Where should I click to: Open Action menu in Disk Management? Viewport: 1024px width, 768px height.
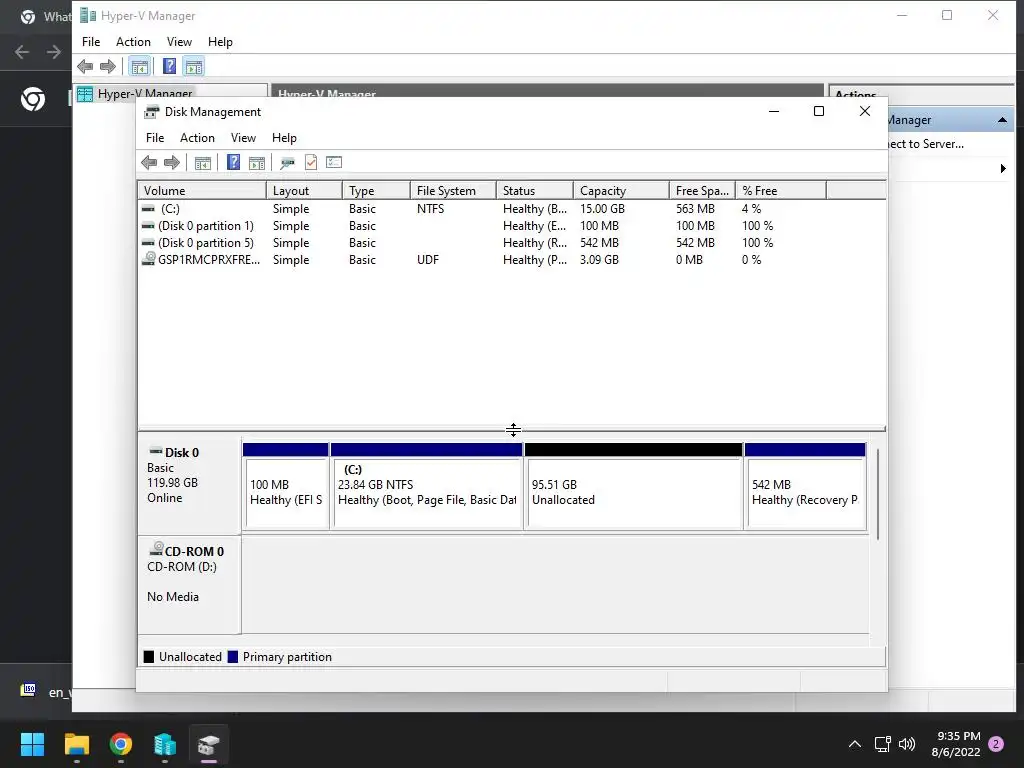tap(197, 138)
